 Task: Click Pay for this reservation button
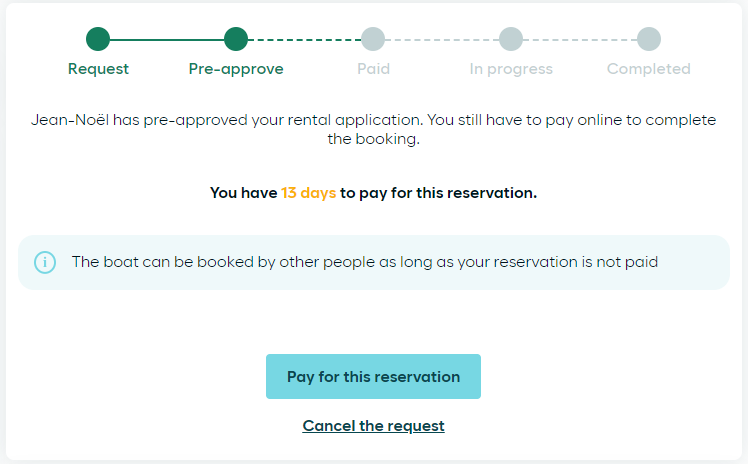(x=374, y=377)
